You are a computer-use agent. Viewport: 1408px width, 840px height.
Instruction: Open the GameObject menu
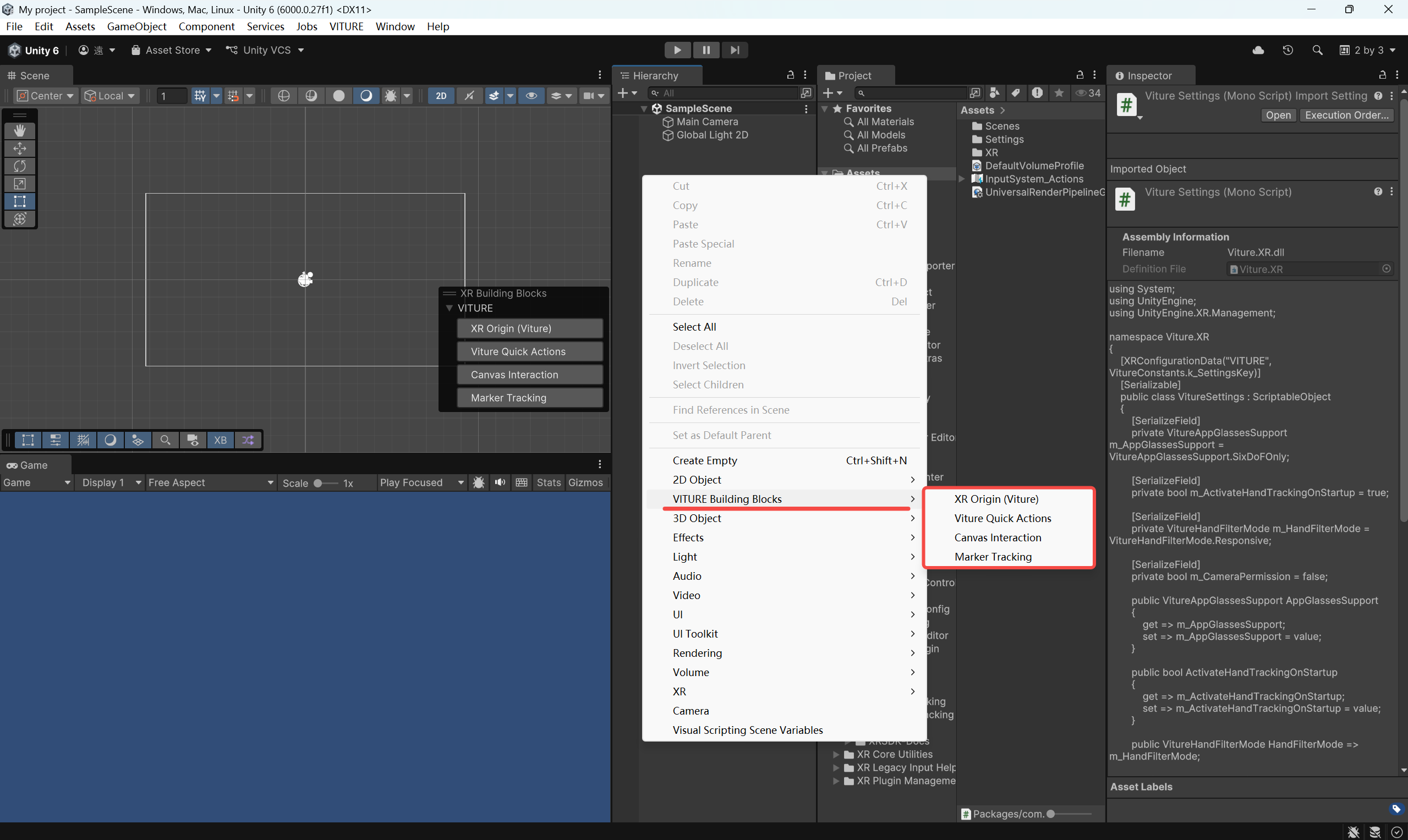point(136,26)
